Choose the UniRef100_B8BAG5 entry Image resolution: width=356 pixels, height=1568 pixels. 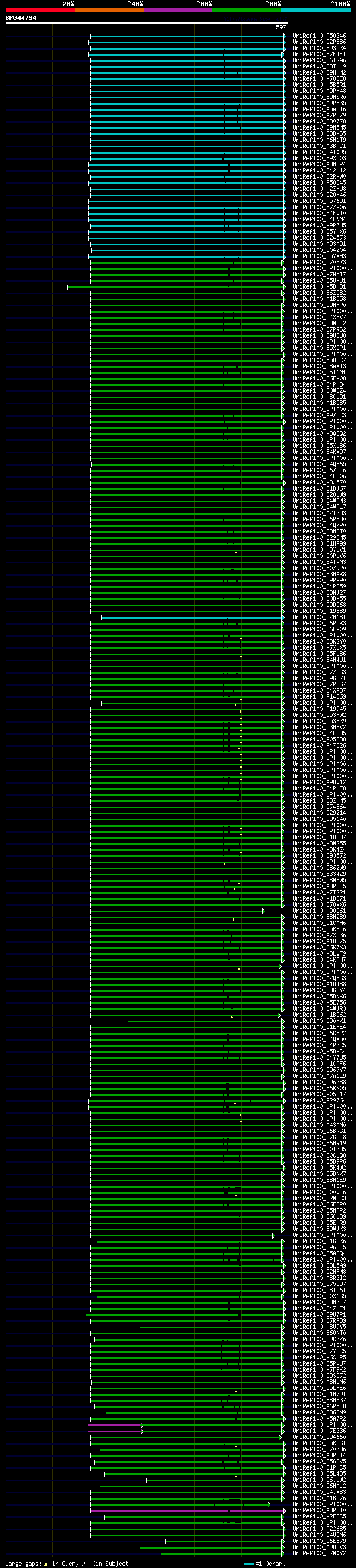(x=319, y=133)
